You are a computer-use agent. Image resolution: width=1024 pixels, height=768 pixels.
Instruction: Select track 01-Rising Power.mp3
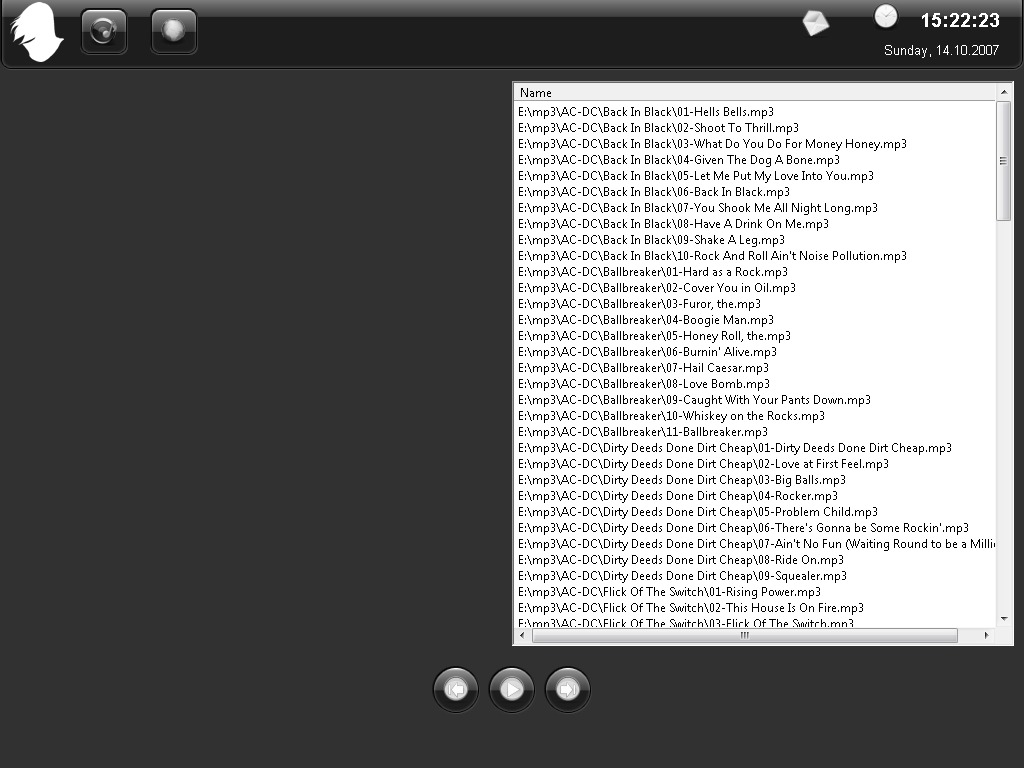[x=669, y=592]
